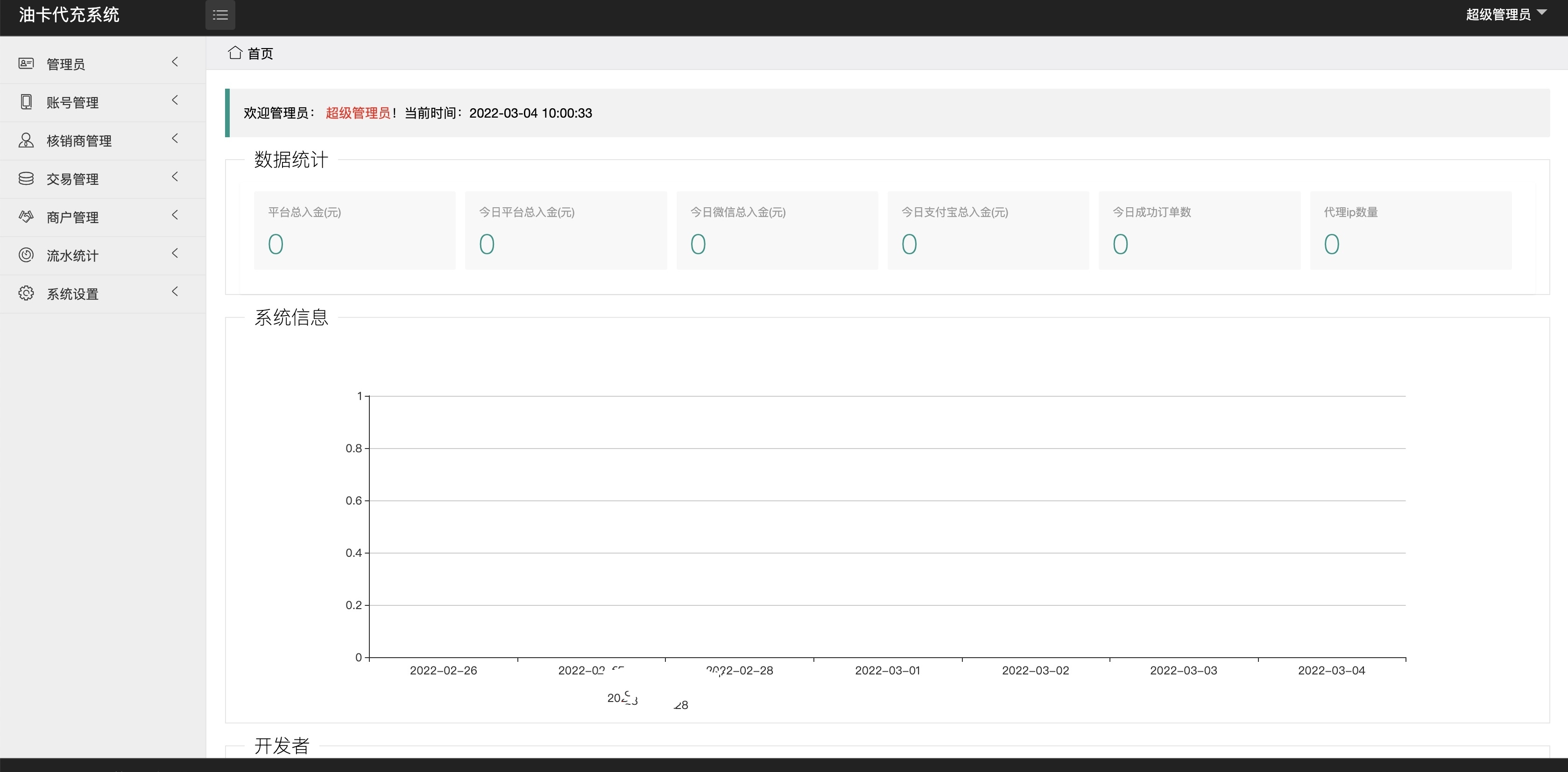This screenshot has width=1568, height=772.
Task: Toggle the sidebar collapse arrow for 流水统计
Action: click(x=176, y=255)
